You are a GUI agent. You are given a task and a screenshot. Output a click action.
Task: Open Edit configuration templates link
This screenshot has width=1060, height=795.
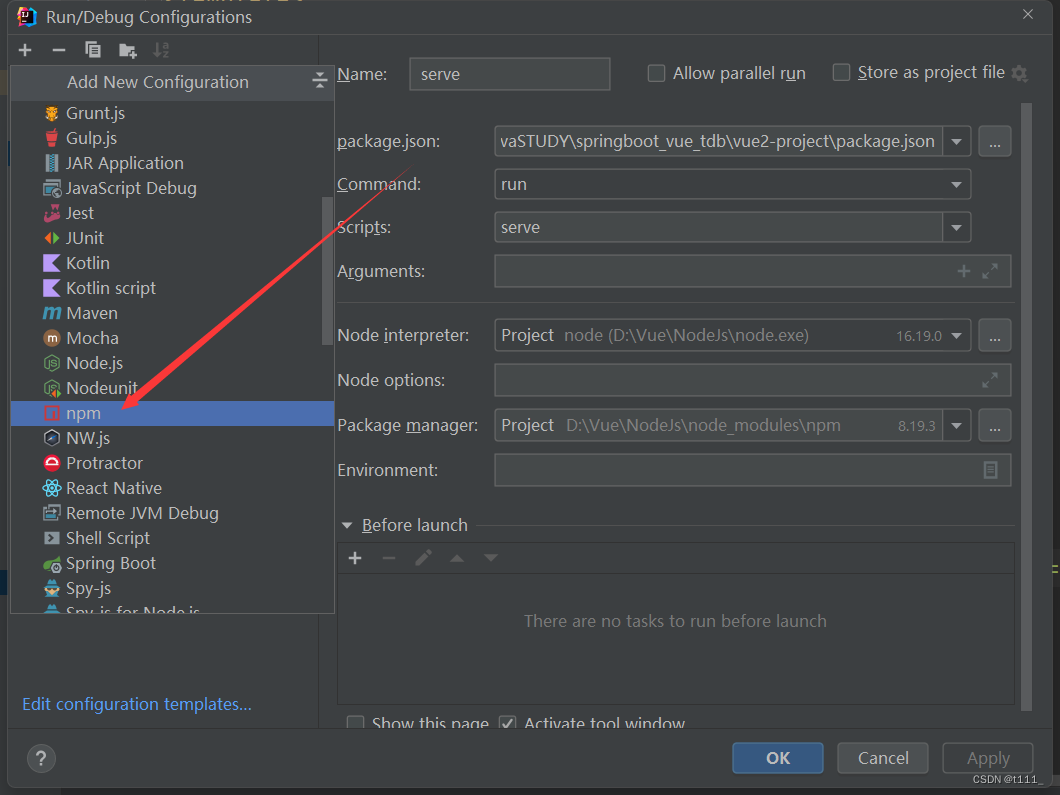tap(137, 704)
